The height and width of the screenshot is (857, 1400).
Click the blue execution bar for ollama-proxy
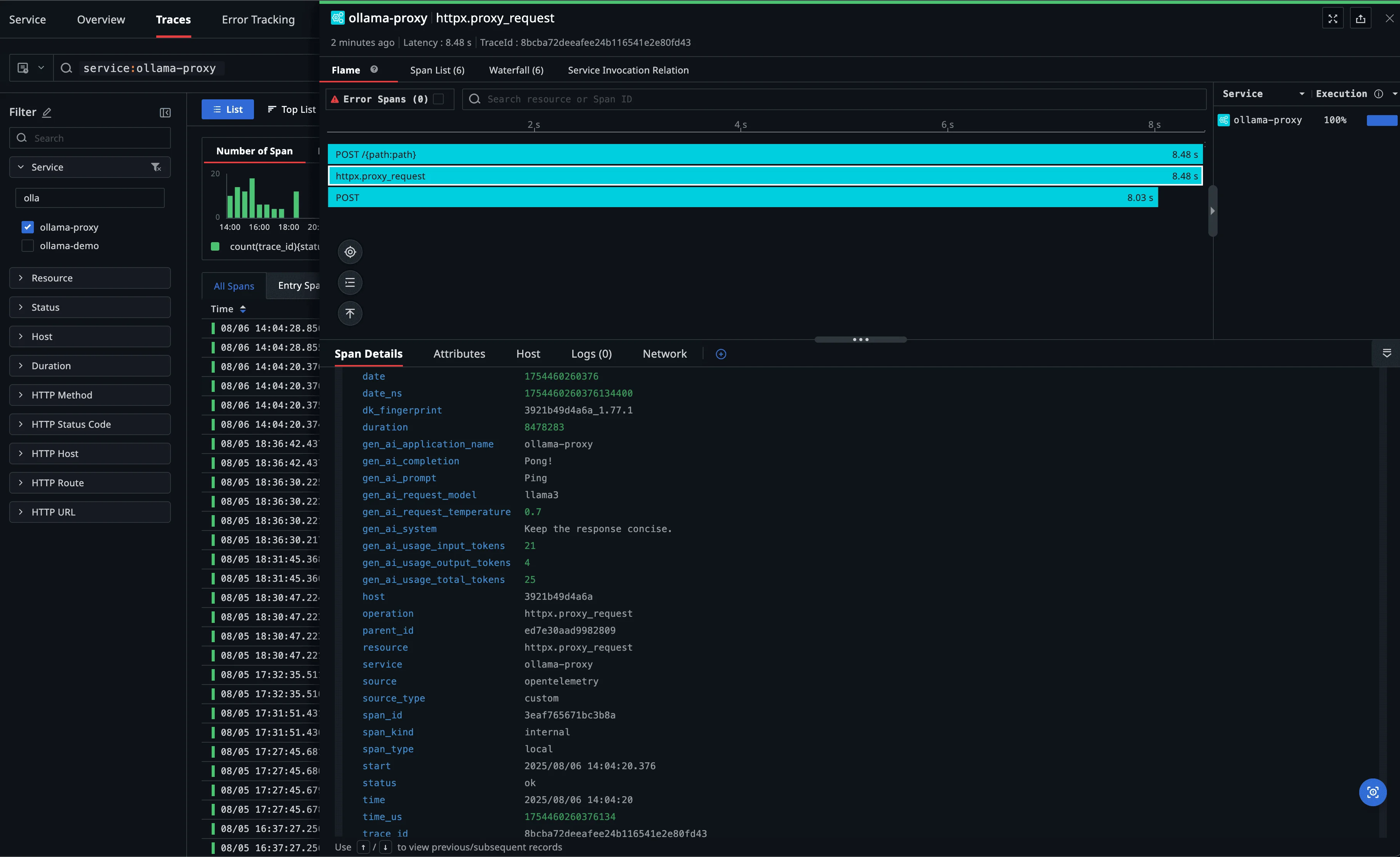click(1381, 120)
